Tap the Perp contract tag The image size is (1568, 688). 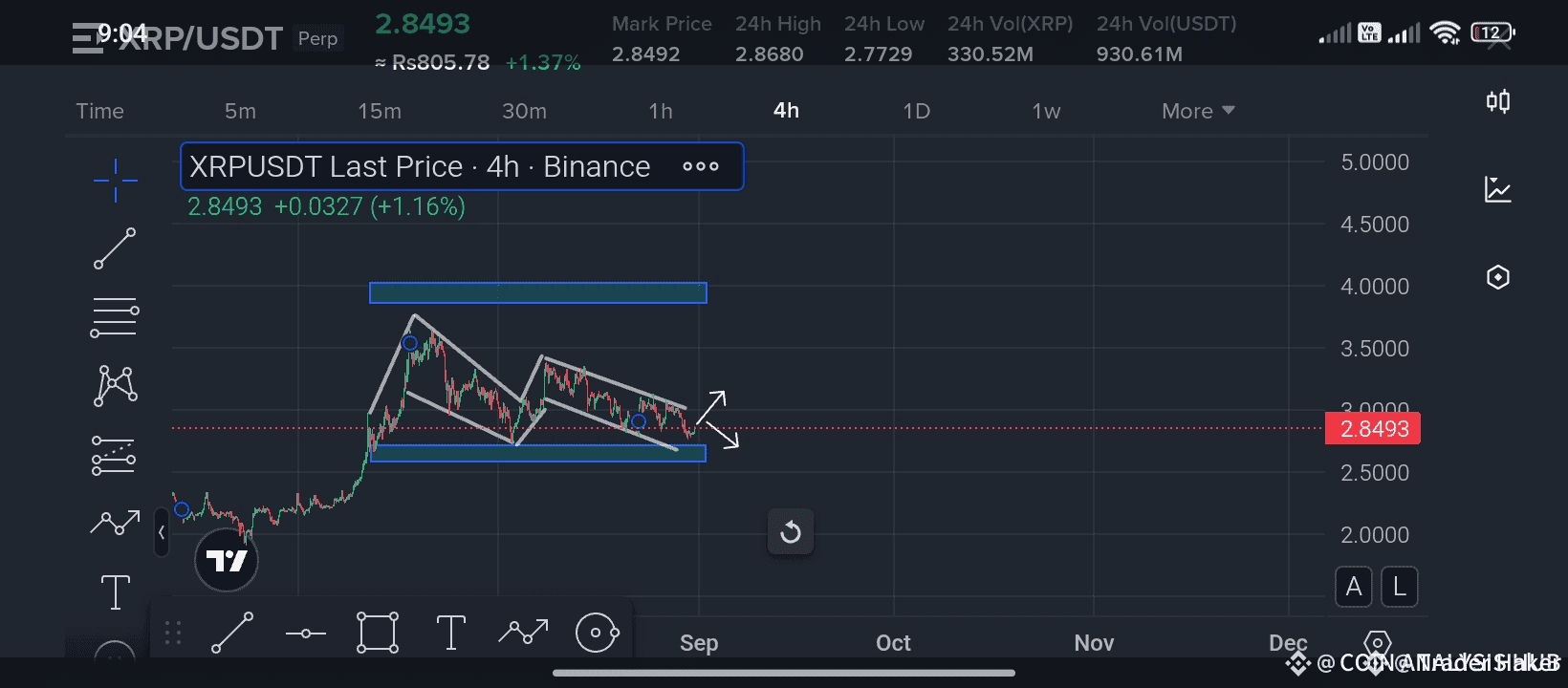[x=317, y=38]
